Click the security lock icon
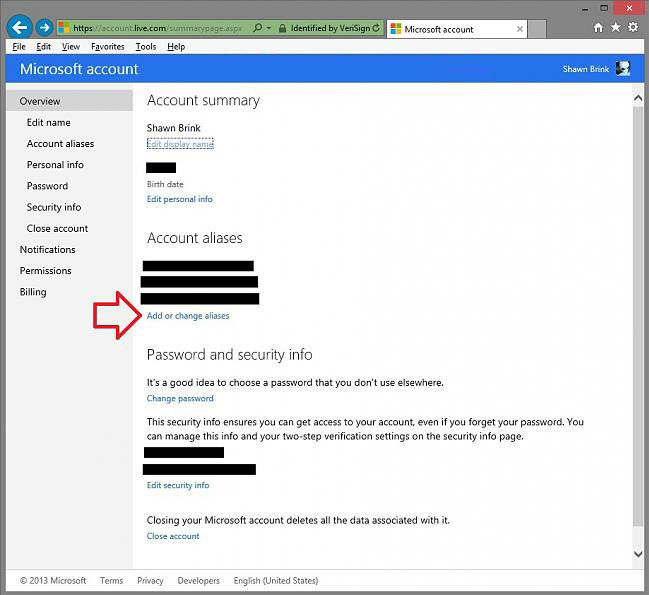Viewport: 649px width, 595px height. (282, 28)
